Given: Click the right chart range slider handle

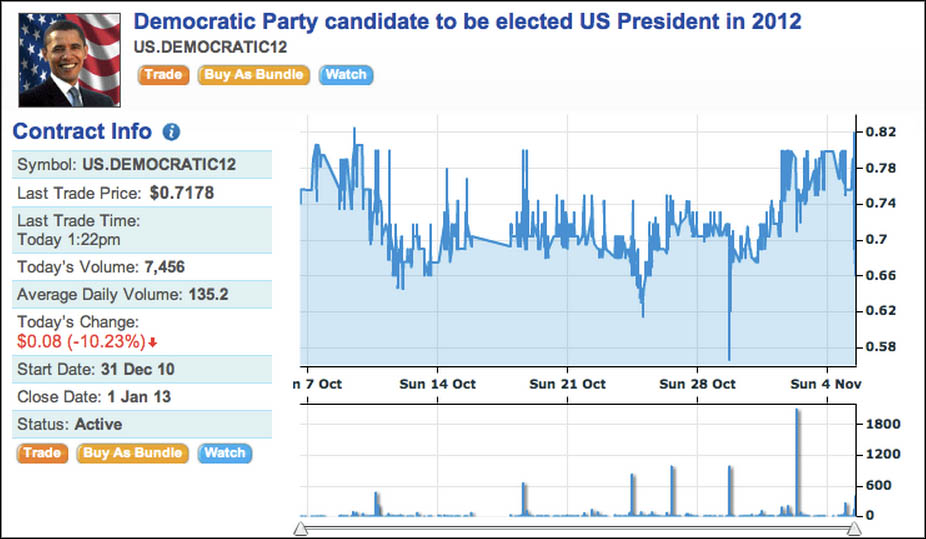Looking at the screenshot, I should click(x=854, y=528).
